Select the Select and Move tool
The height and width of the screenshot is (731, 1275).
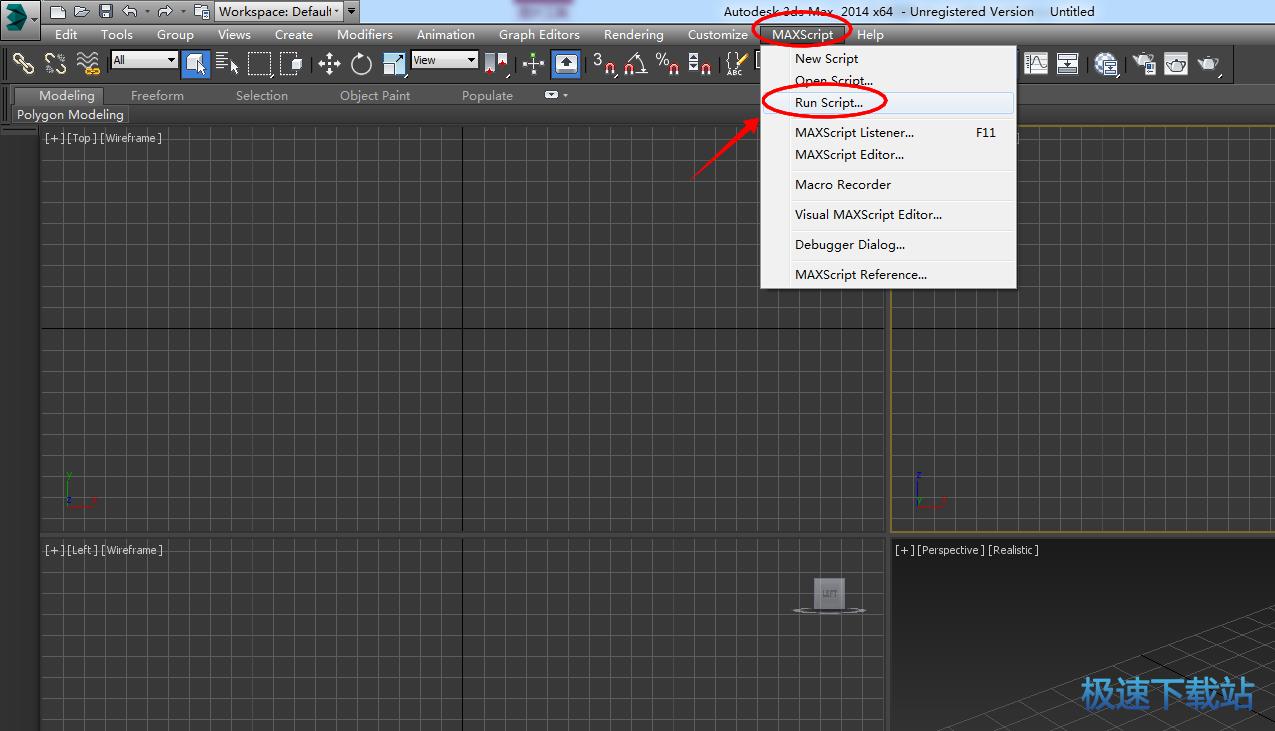tap(329, 64)
